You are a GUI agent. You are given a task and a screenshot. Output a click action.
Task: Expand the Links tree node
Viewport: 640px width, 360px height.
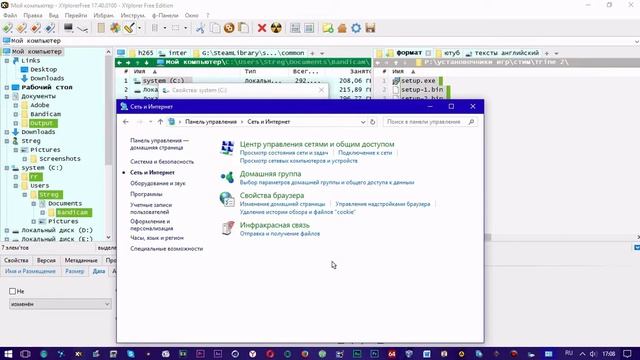pos(7,60)
